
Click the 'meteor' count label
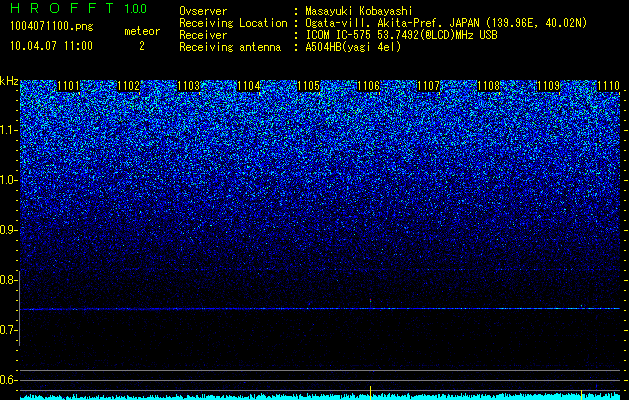[142, 31]
